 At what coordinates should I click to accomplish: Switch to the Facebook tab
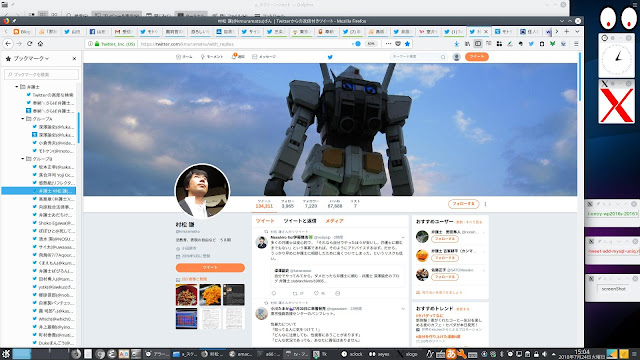point(98,31)
